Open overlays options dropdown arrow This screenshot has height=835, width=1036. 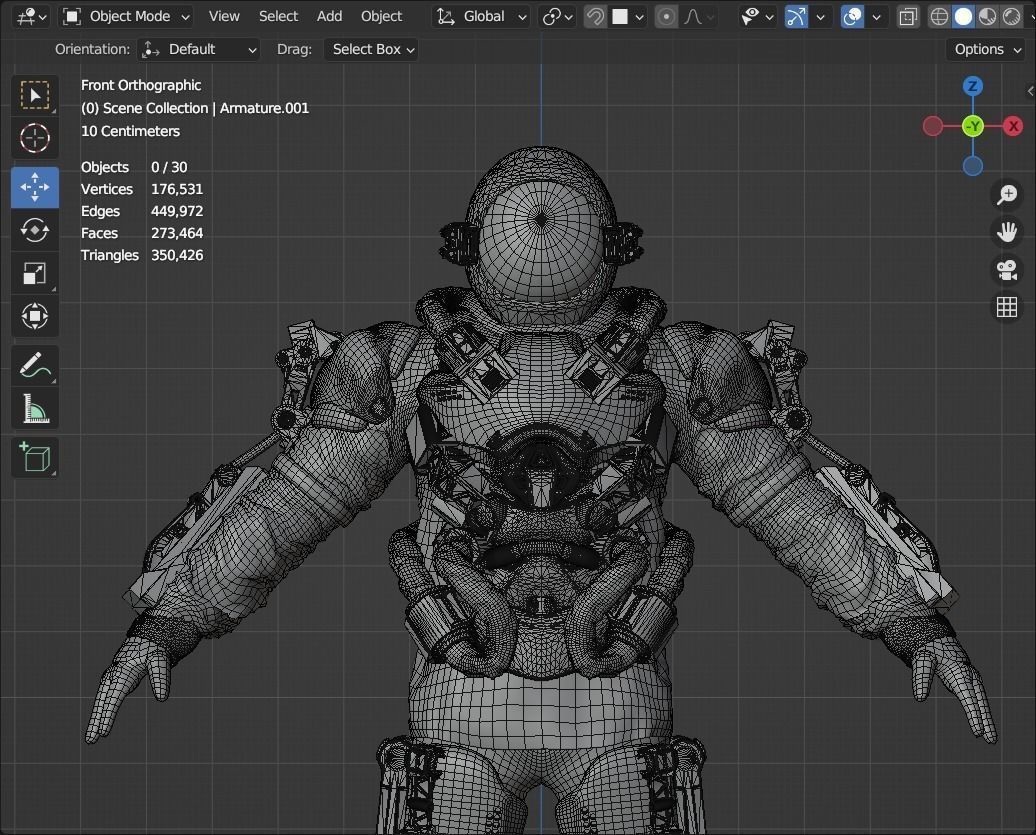point(876,17)
